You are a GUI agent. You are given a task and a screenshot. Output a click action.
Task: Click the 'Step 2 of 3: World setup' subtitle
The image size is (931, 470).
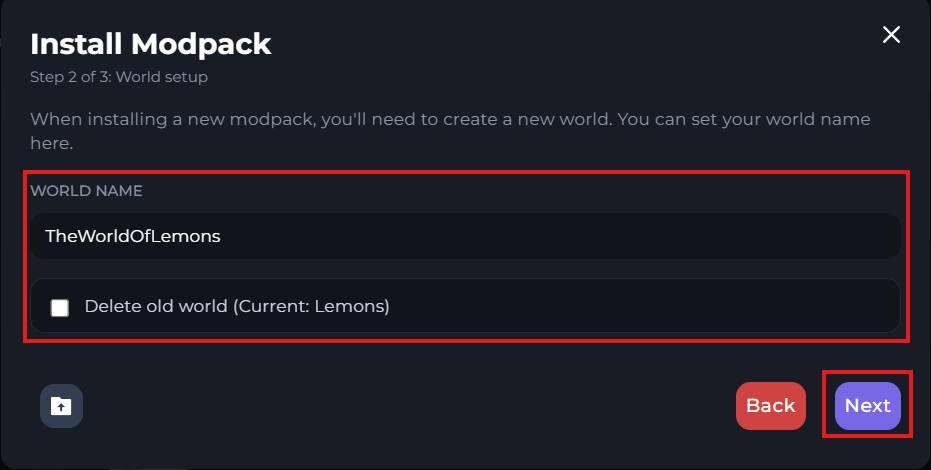click(x=118, y=76)
